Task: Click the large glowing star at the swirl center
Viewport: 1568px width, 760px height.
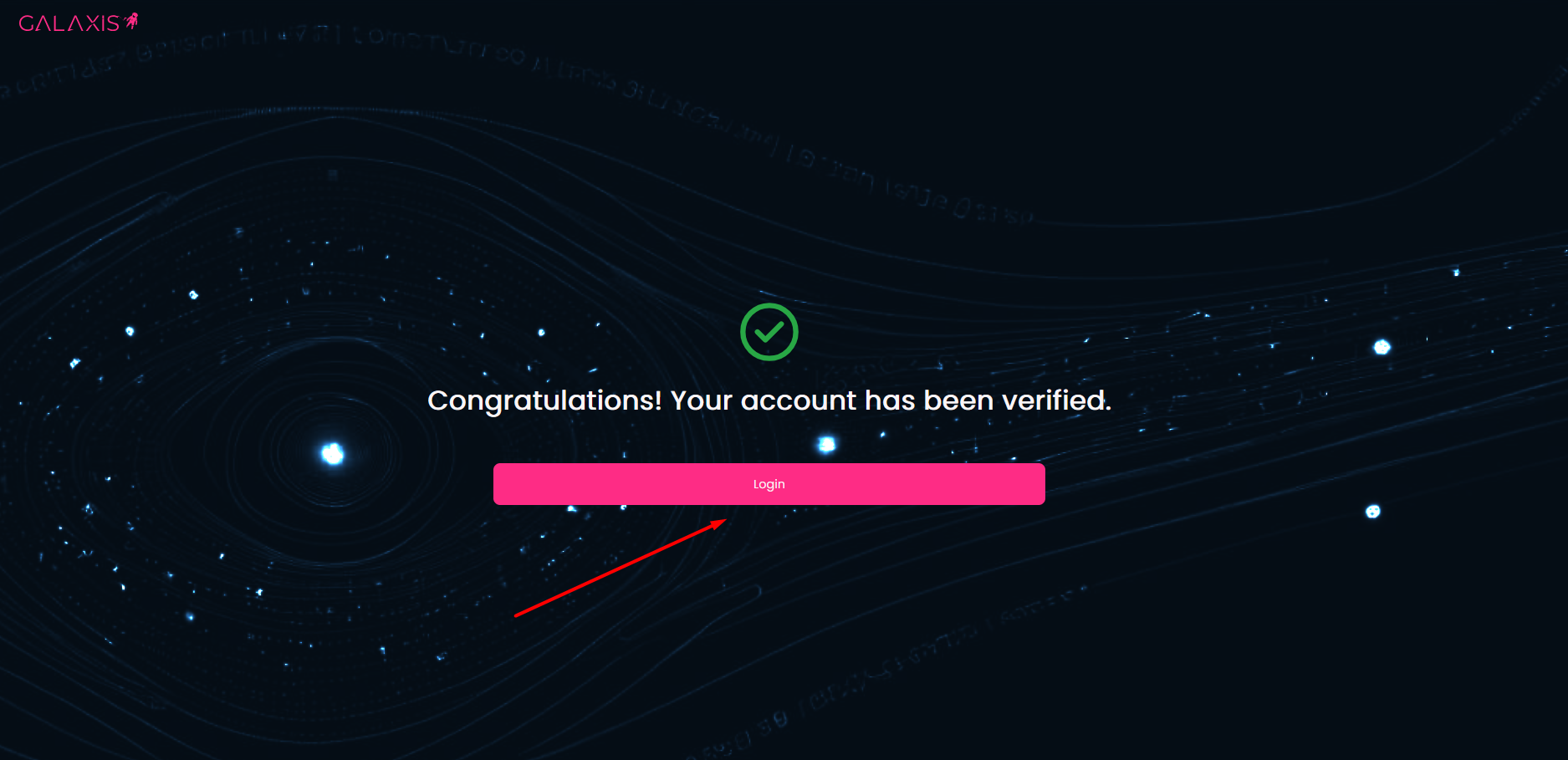Action: pos(333,453)
